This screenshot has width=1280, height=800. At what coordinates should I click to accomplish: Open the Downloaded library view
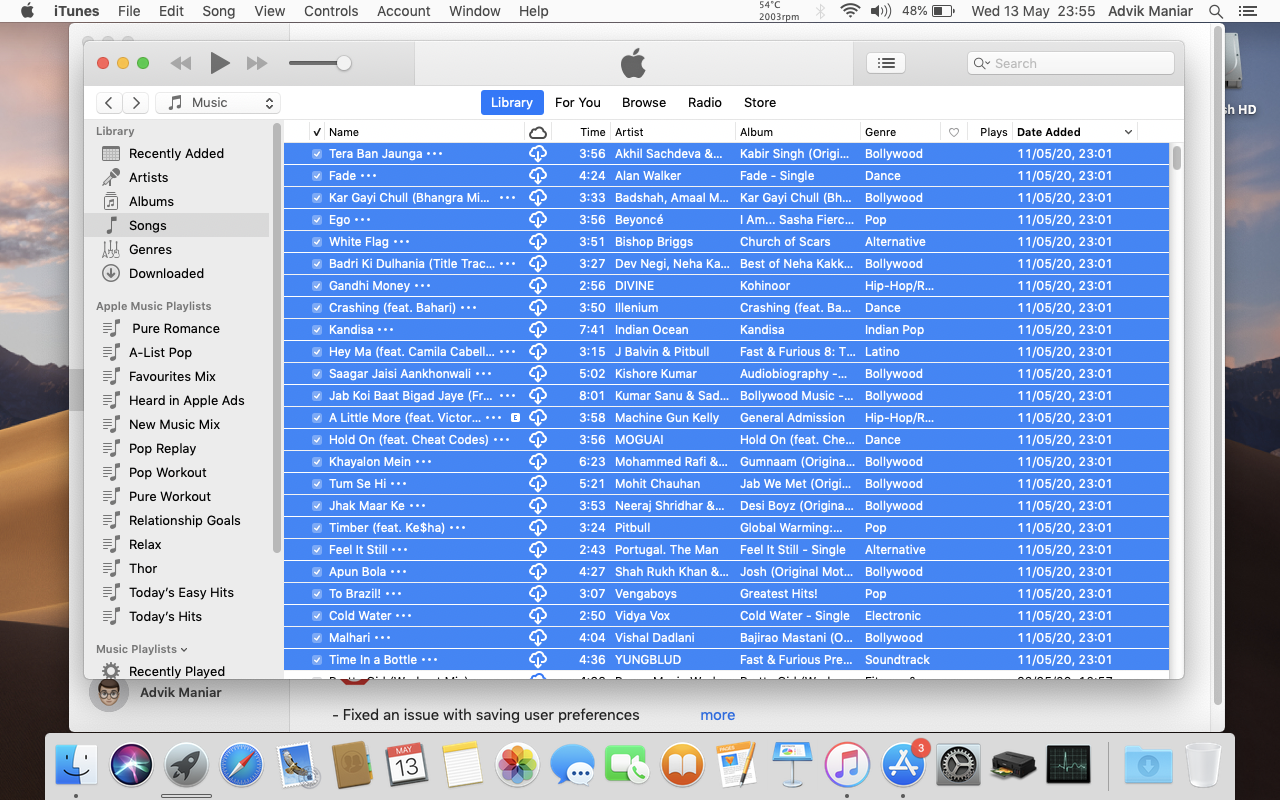166,274
